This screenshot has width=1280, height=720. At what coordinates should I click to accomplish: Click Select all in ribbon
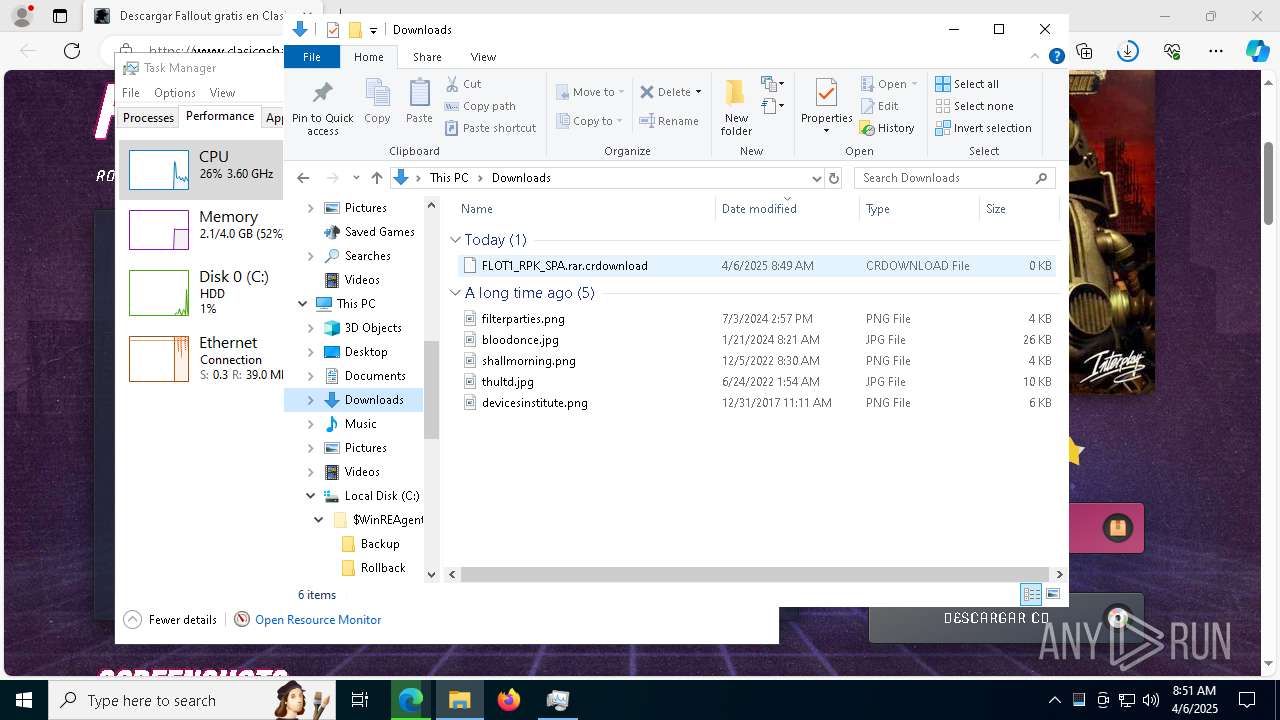[x=967, y=84]
